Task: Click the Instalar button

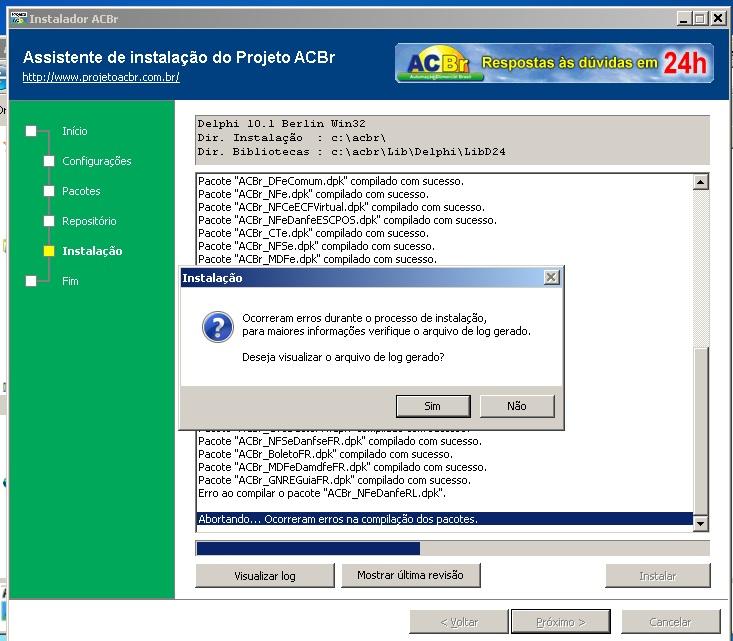Action: point(658,576)
